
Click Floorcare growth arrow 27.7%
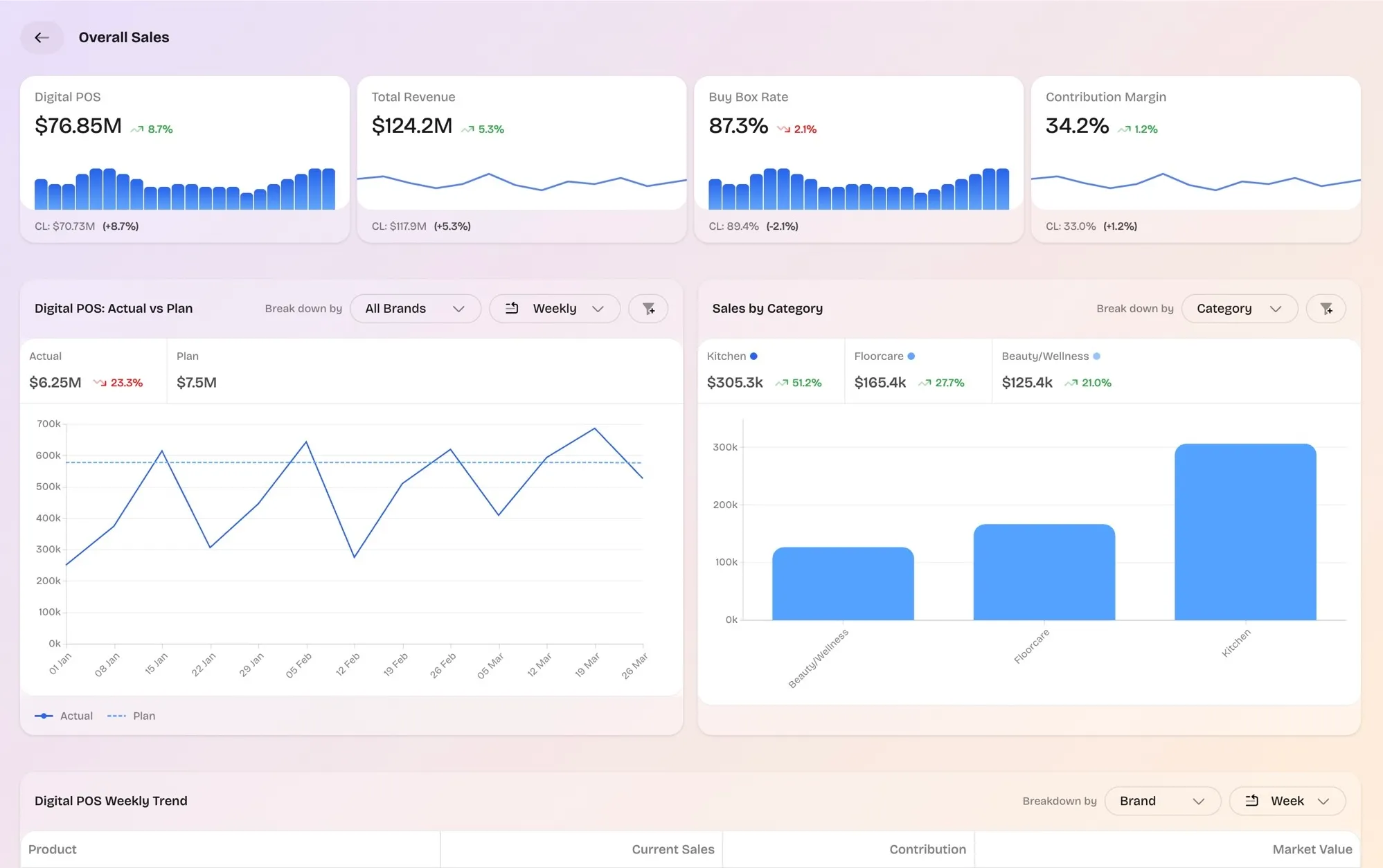925,383
